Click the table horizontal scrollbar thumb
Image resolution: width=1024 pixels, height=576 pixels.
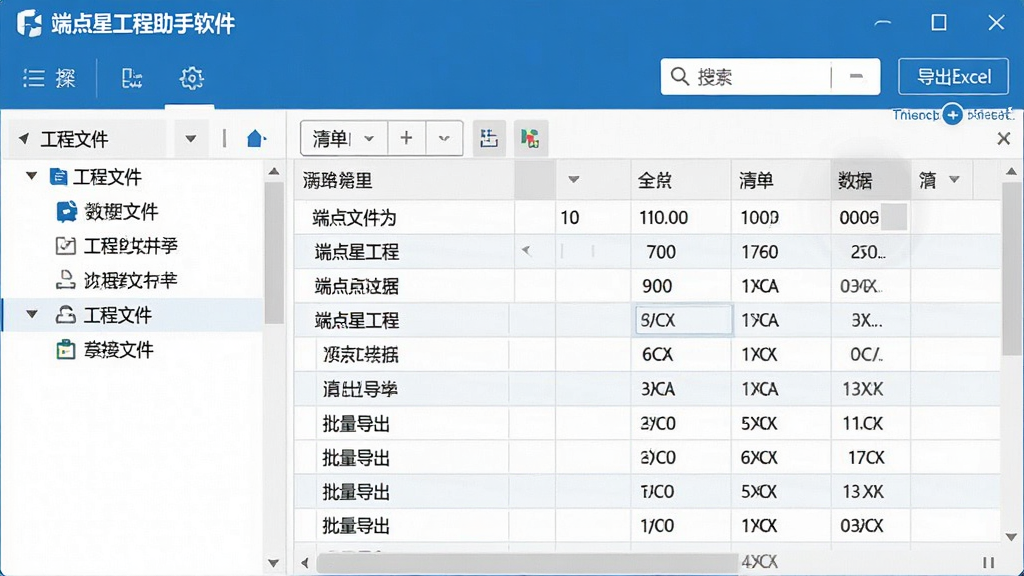point(528,562)
